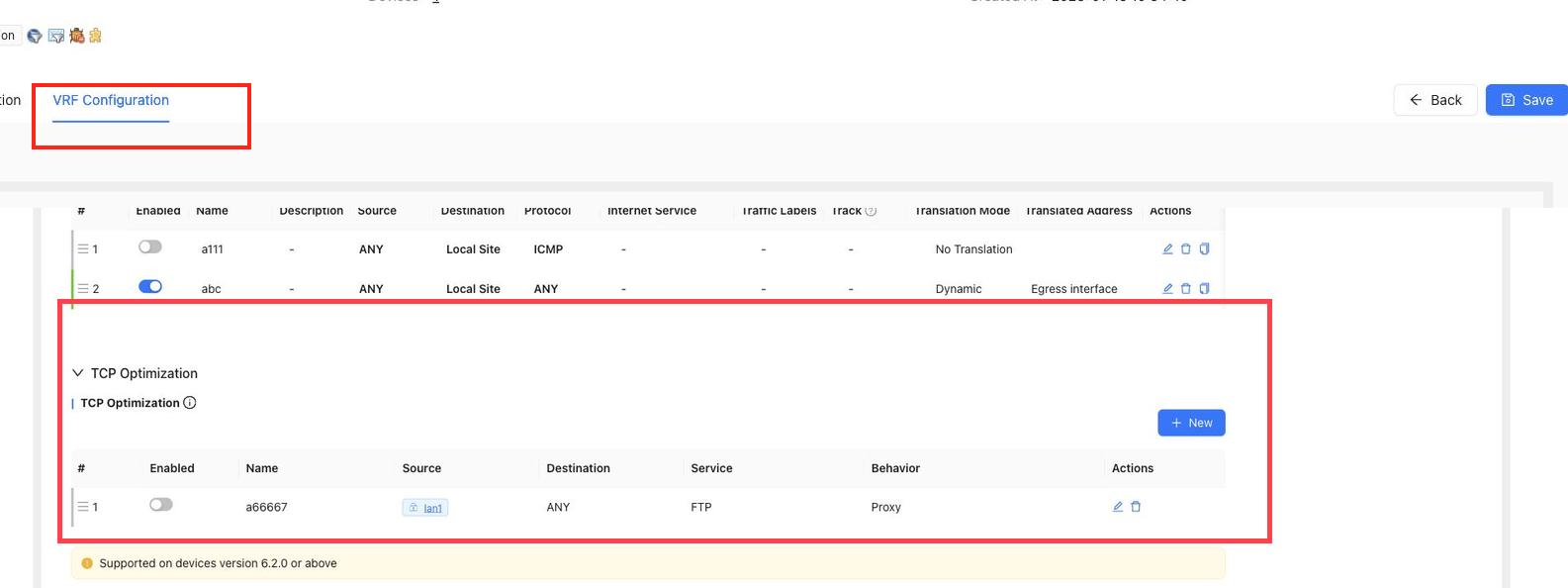Screen dimensions: 1568x588
Task: Grab the drag handle of a66667 row
Action: tap(83, 507)
